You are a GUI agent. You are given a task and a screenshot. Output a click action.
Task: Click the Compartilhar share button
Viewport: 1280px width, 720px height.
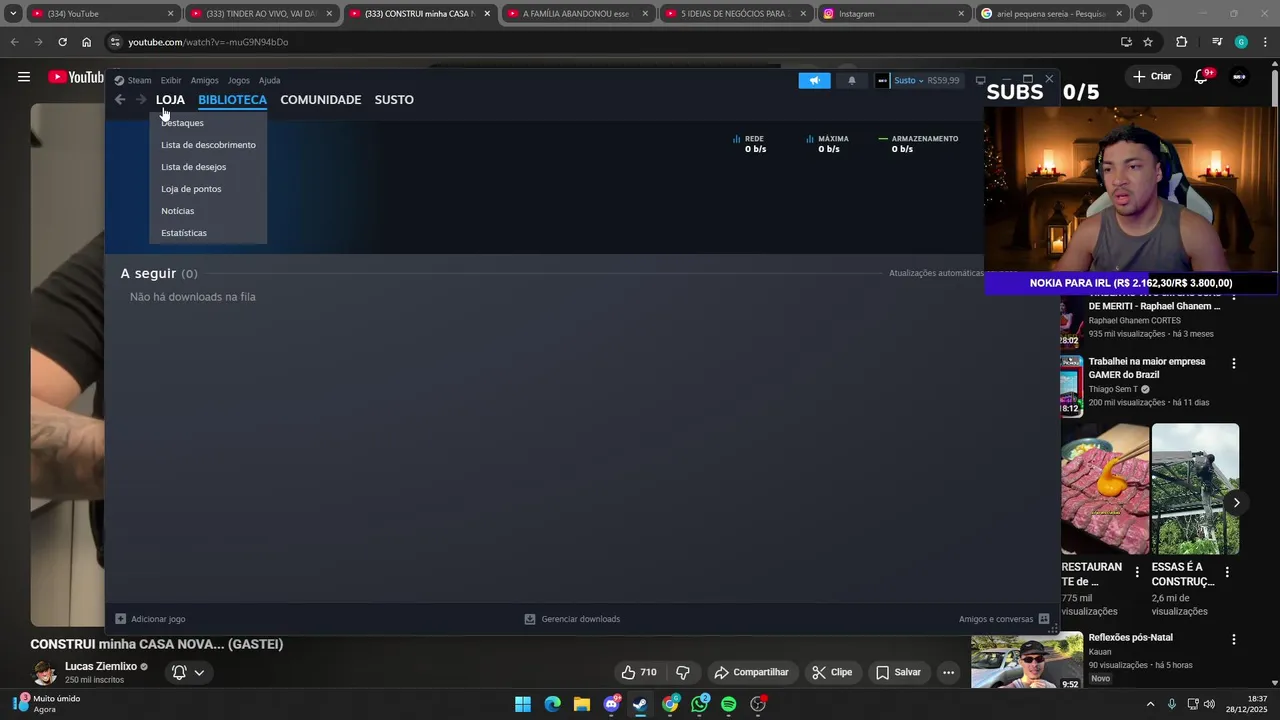pyautogui.click(x=751, y=672)
